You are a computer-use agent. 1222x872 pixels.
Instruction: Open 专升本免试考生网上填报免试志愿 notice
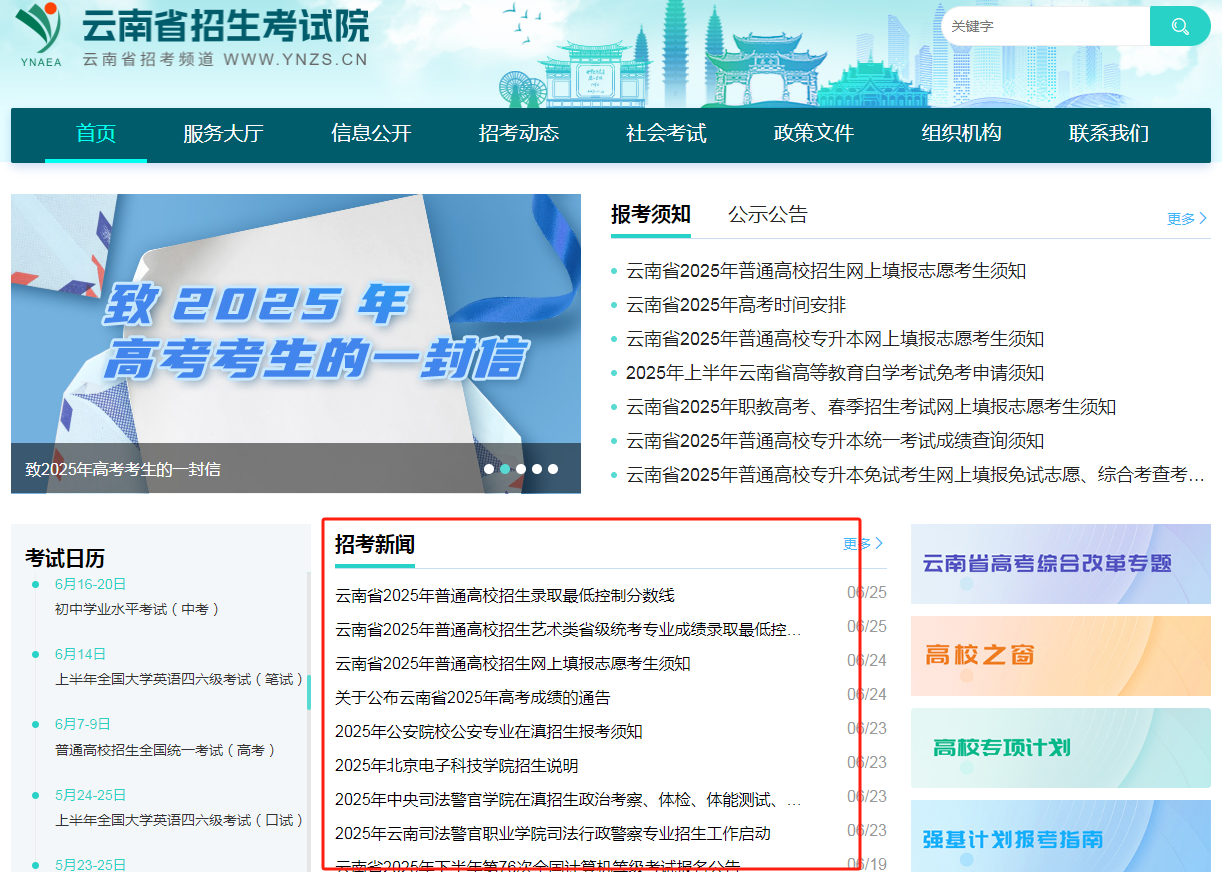pyautogui.click(x=915, y=475)
